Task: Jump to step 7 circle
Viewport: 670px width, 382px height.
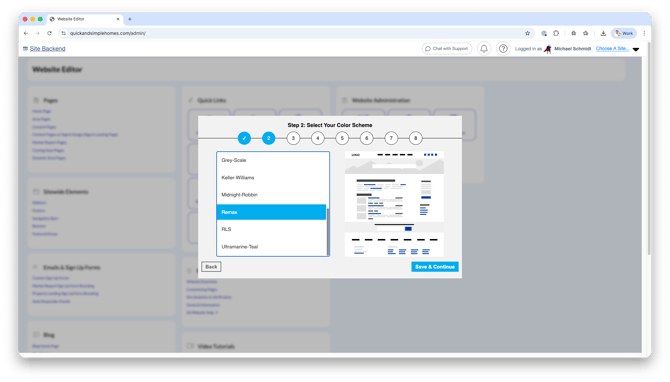Action: (x=391, y=138)
